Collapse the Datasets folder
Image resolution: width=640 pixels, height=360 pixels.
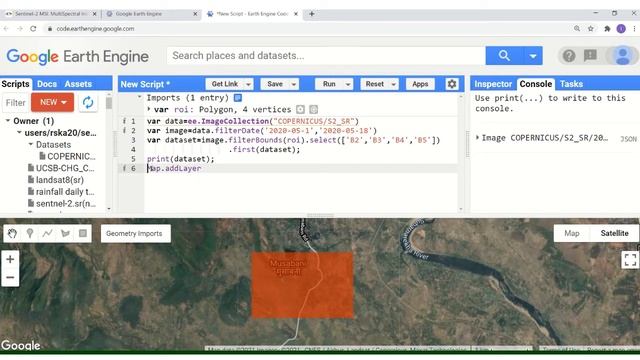pos(31,144)
